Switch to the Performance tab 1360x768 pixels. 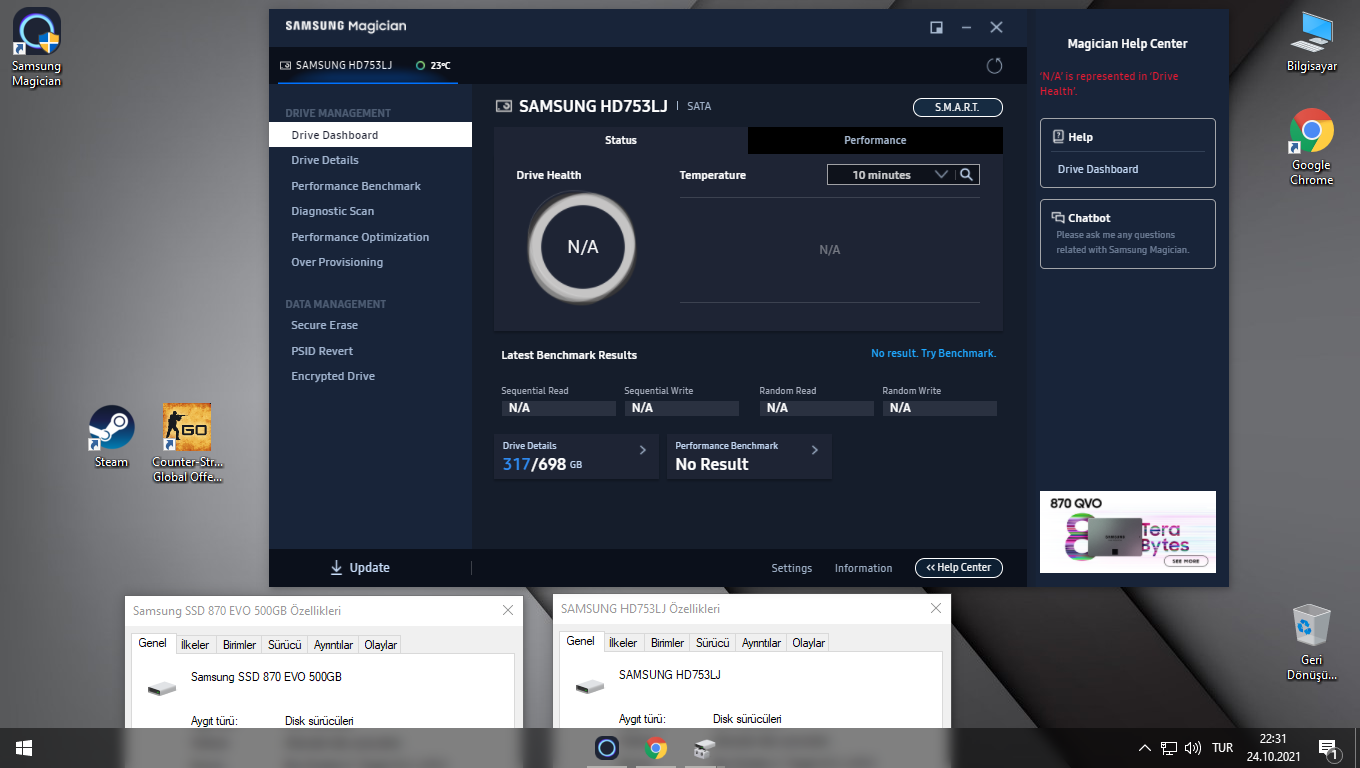pos(875,140)
